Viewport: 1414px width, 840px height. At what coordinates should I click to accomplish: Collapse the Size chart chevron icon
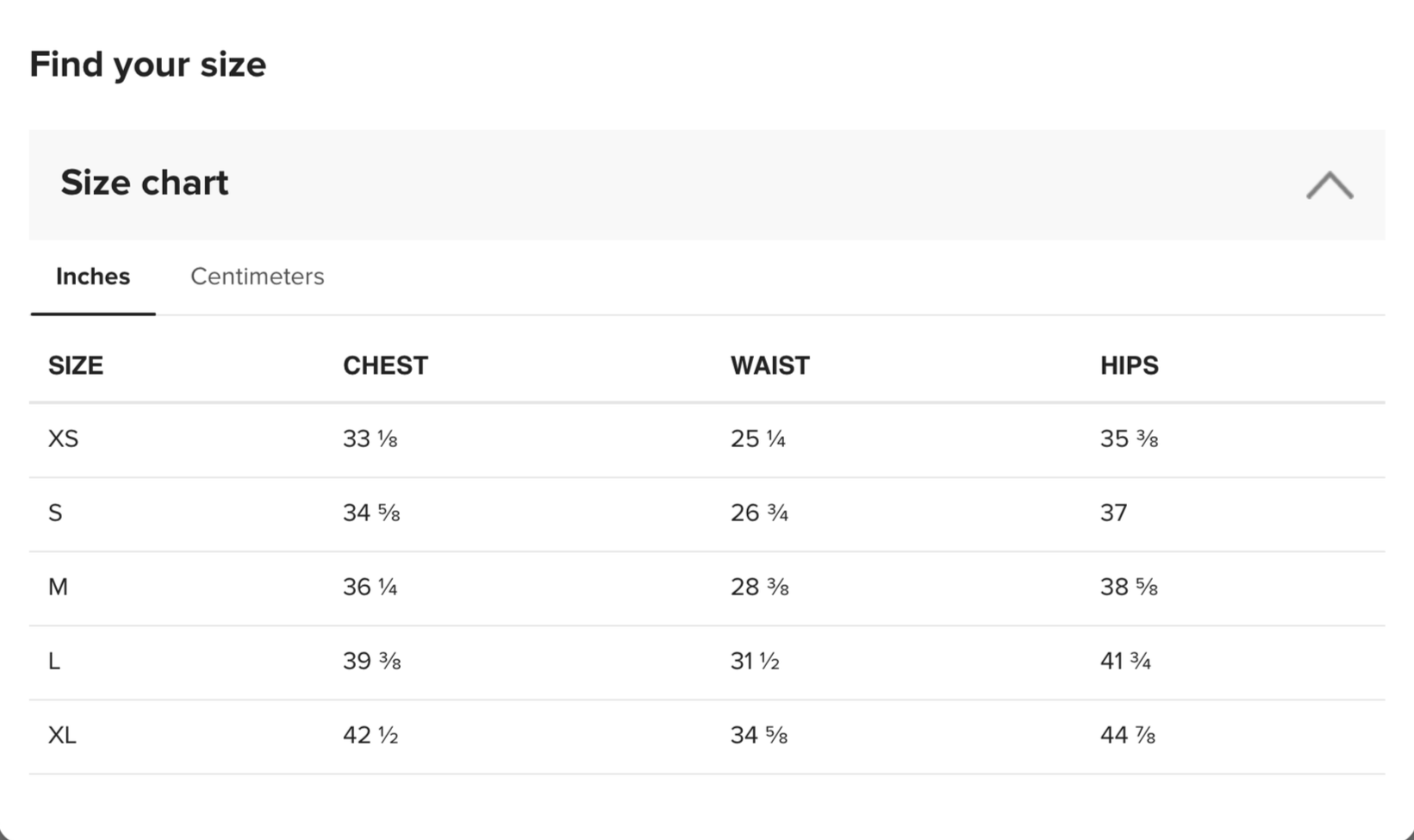point(1330,185)
